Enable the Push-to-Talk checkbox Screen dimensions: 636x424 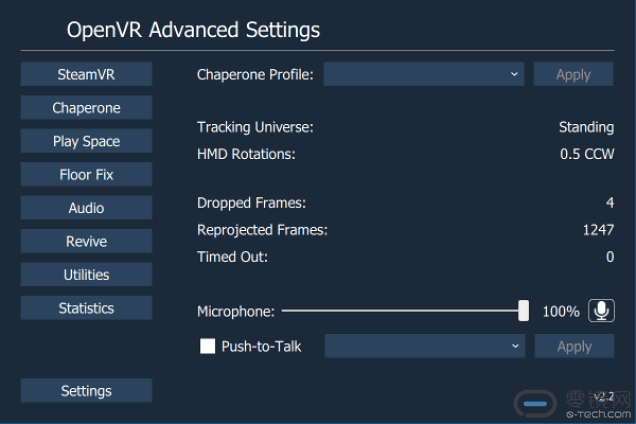pyautogui.click(x=208, y=347)
